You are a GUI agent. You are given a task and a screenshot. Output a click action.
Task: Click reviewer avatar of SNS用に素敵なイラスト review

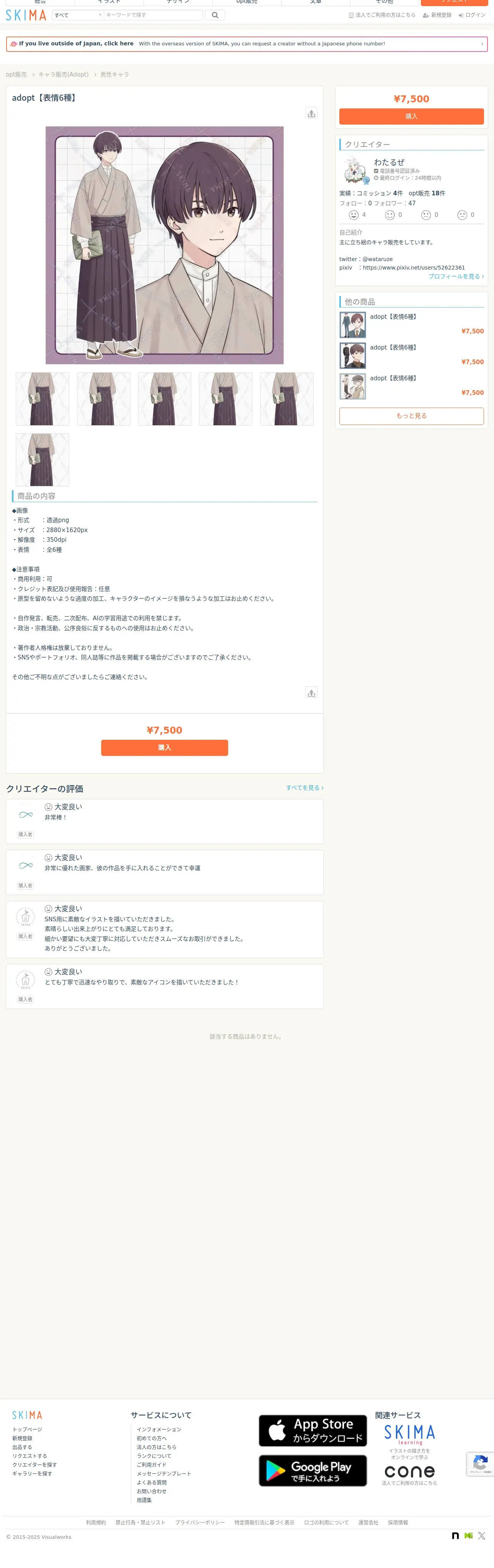pos(25,917)
